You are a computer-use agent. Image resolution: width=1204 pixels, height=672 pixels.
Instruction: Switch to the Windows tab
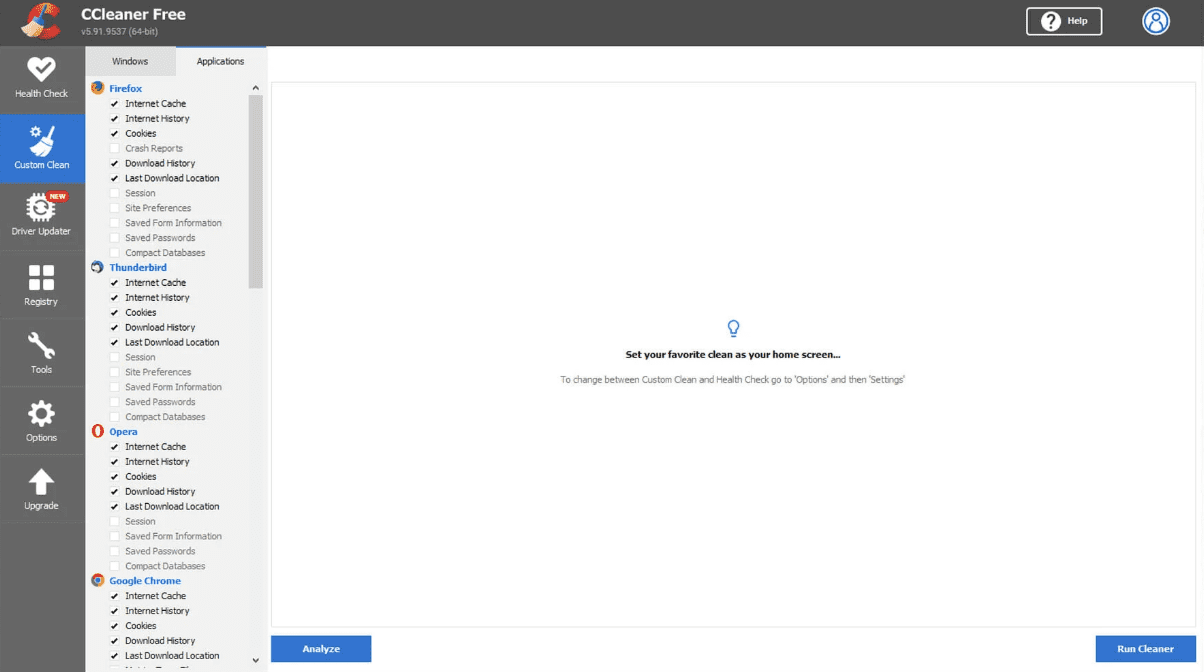click(130, 61)
